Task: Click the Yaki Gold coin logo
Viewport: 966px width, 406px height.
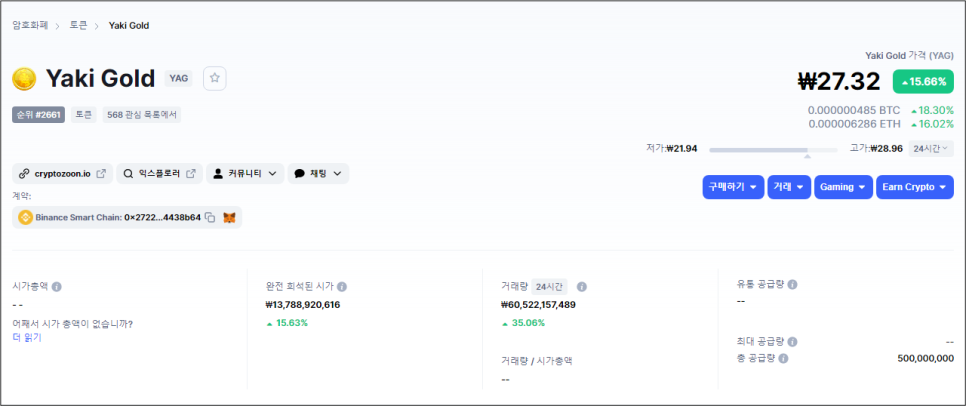Action: 24,78
